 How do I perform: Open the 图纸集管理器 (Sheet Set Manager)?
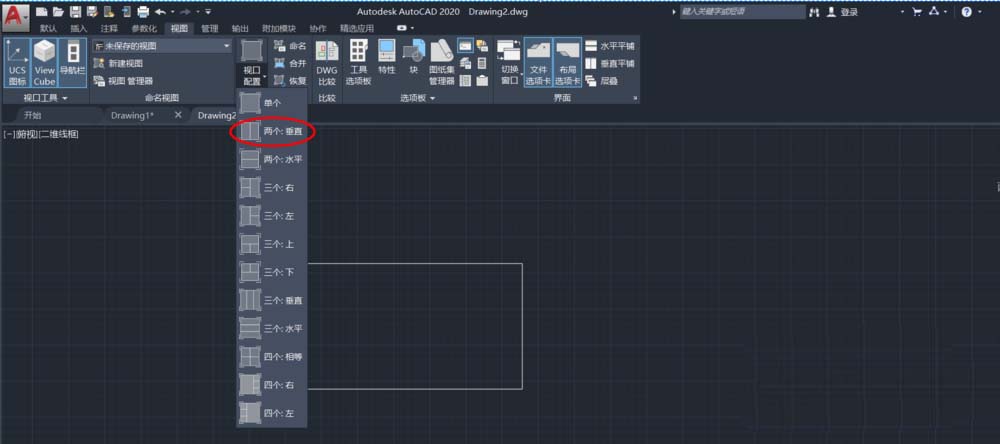click(x=441, y=63)
